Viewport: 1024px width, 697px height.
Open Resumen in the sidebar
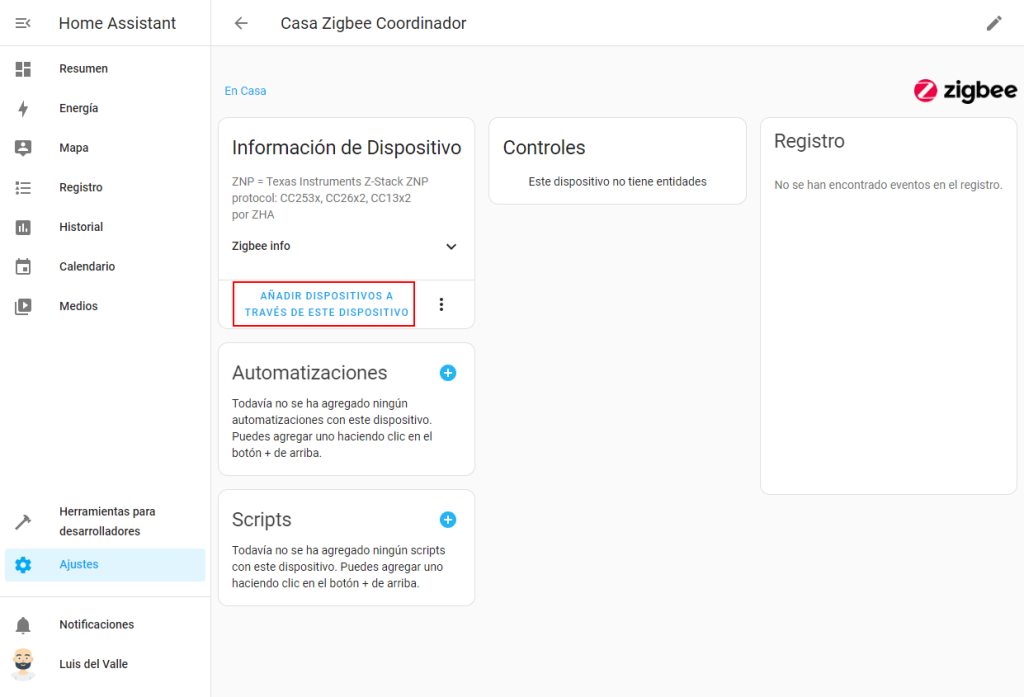point(83,69)
